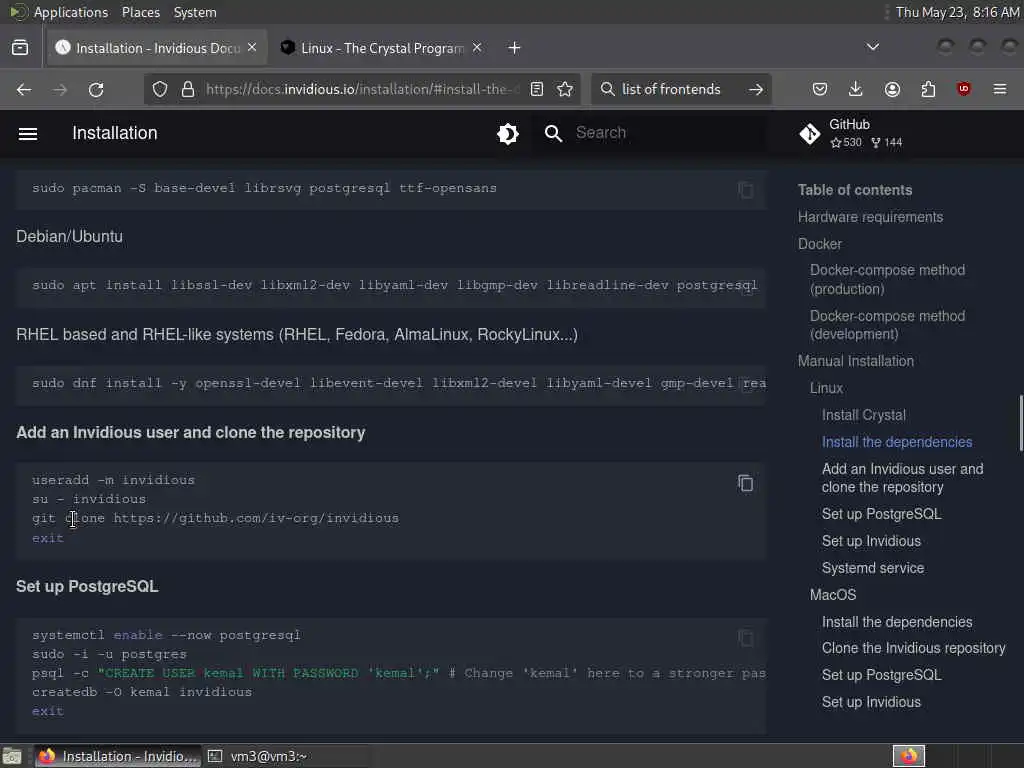The height and width of the screenshot is (768, 1024).
Task: Open the Pocket save icon
Action: coord(820,89)
